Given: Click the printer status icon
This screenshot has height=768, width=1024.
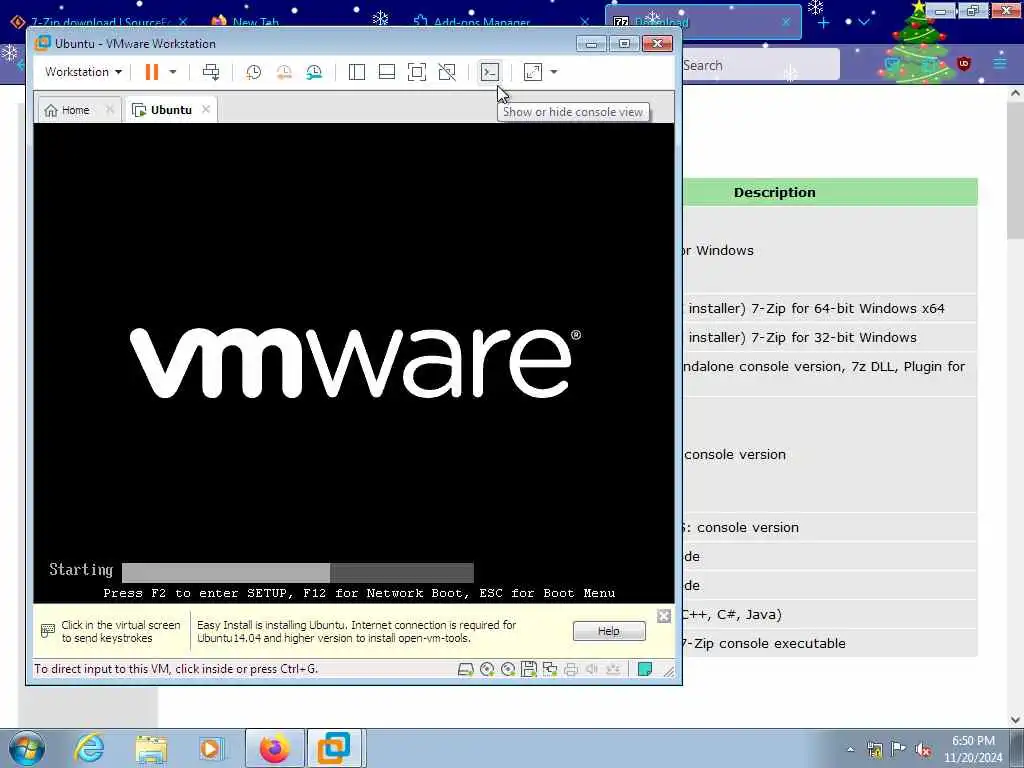Looking at the screenshot, I should coord(571,669).
